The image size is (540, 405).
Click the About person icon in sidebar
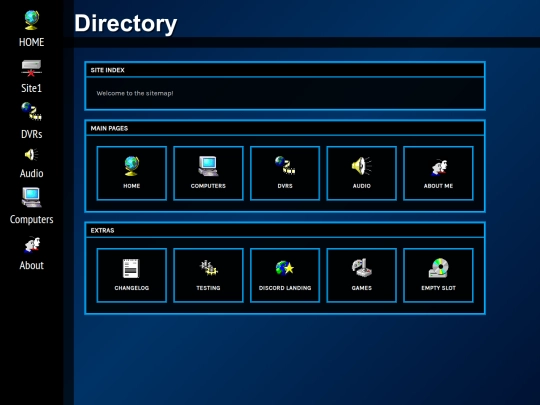[32, 245]
